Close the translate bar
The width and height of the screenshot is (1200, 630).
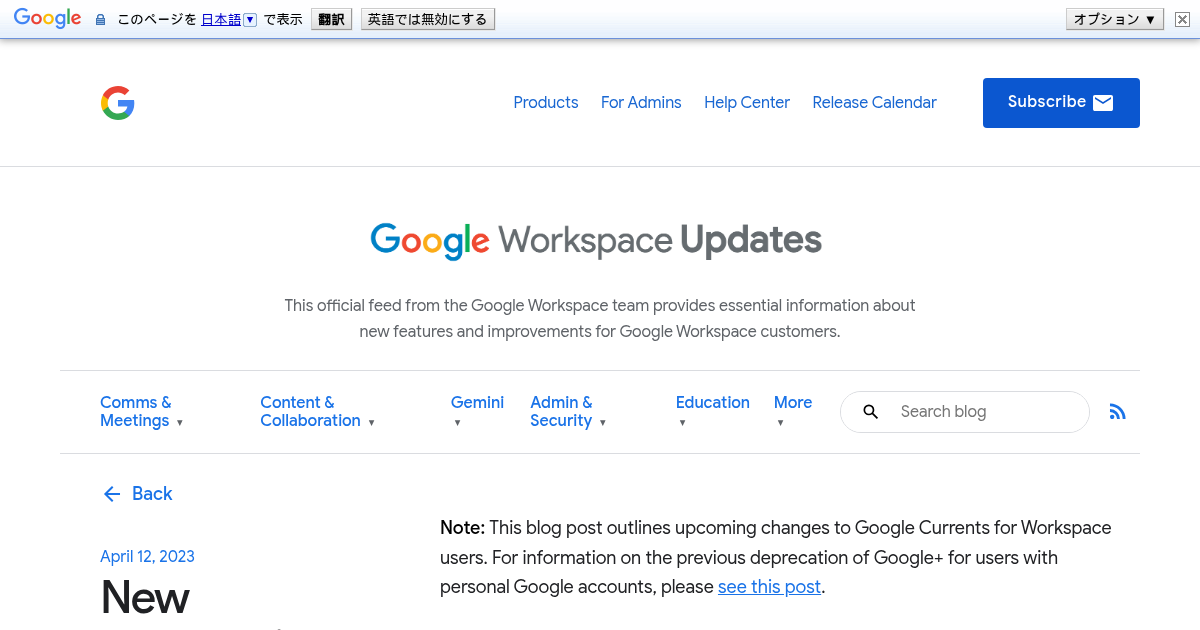click(1181, 19)
